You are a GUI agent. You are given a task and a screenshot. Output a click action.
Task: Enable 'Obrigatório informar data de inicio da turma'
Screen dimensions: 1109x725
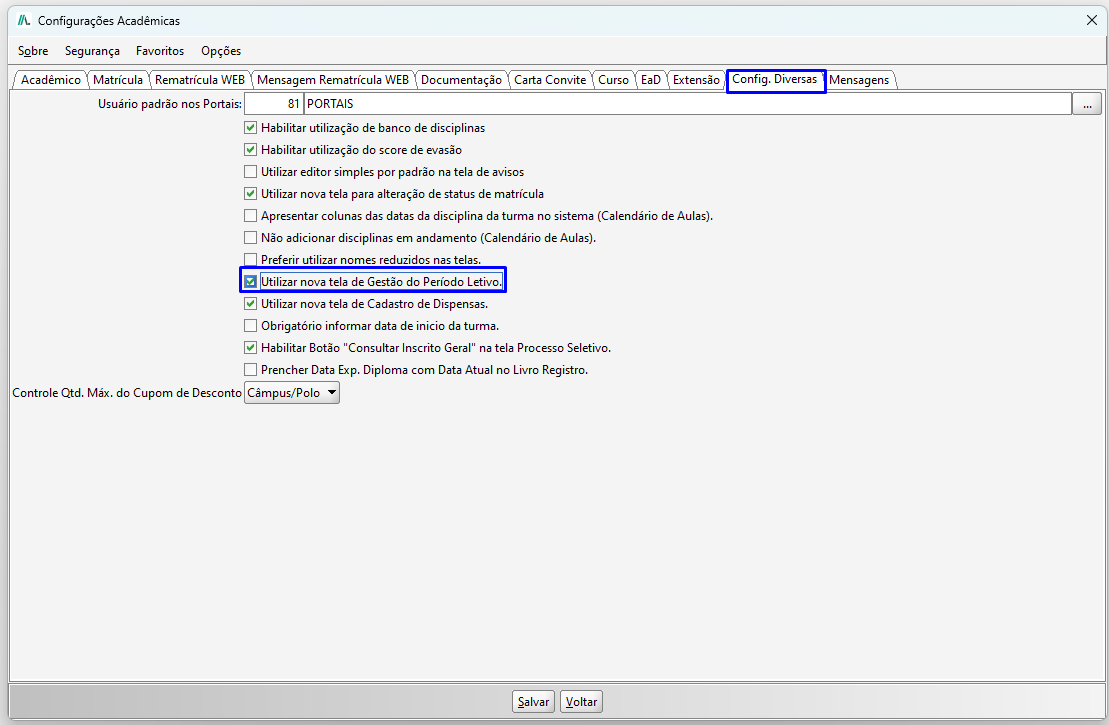pyautogui.click(x=250, y=325)
